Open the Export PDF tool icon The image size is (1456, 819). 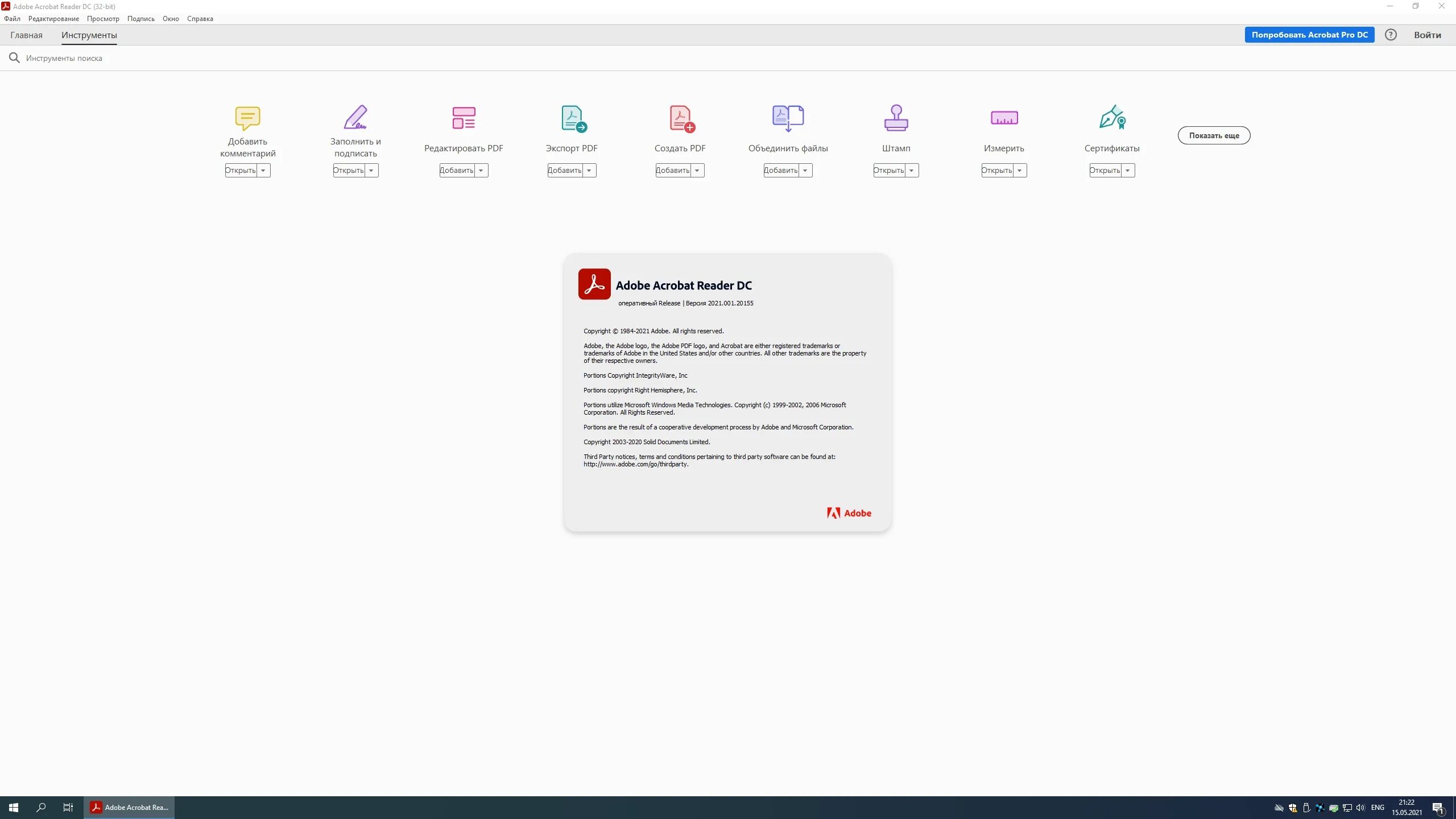click(x=573, y=118)
